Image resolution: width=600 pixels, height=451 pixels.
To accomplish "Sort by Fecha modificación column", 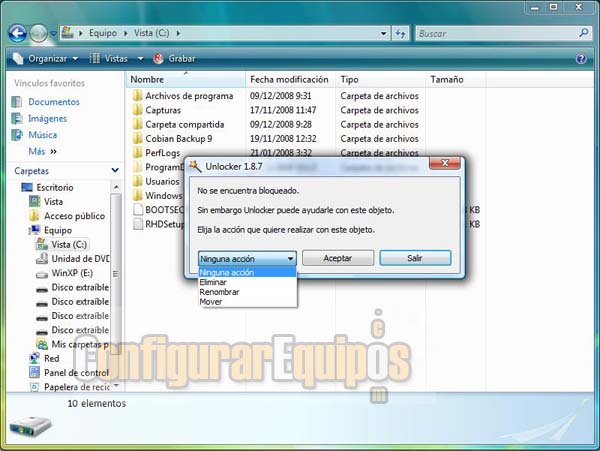I will coord(289,80).
